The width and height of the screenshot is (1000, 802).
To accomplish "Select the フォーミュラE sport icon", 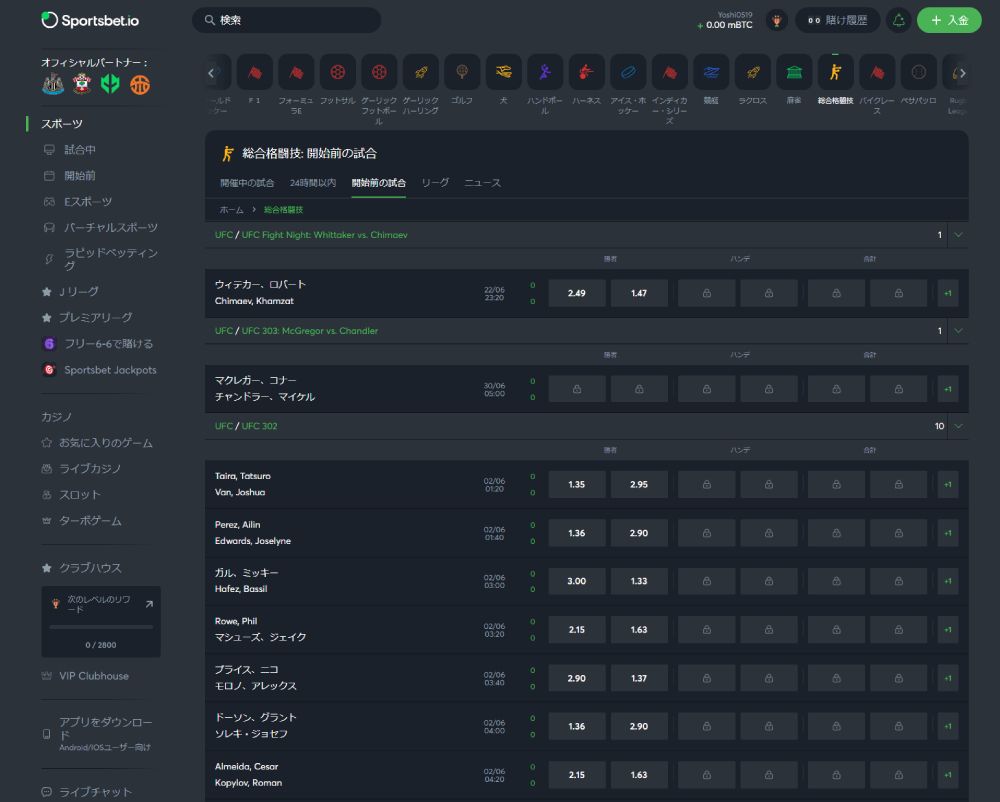I will pos(296,72).
